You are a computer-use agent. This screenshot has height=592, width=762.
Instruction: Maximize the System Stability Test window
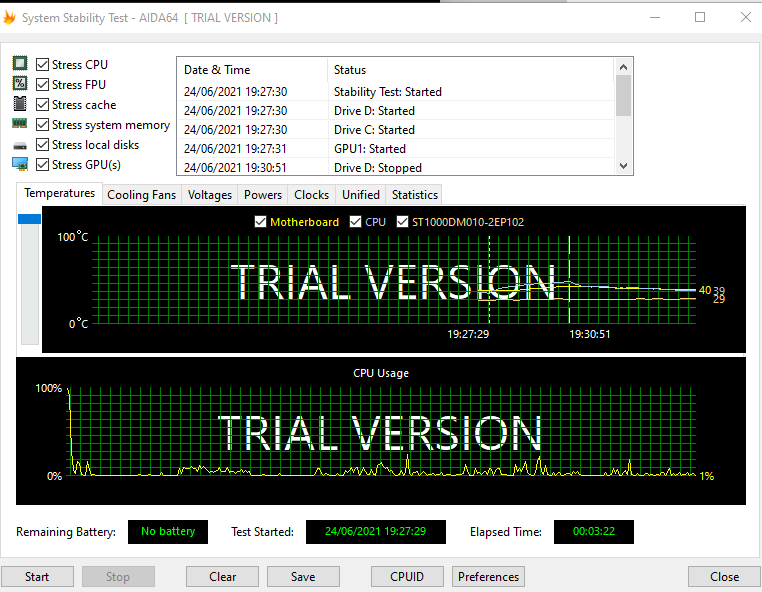(x=700, y=17)
